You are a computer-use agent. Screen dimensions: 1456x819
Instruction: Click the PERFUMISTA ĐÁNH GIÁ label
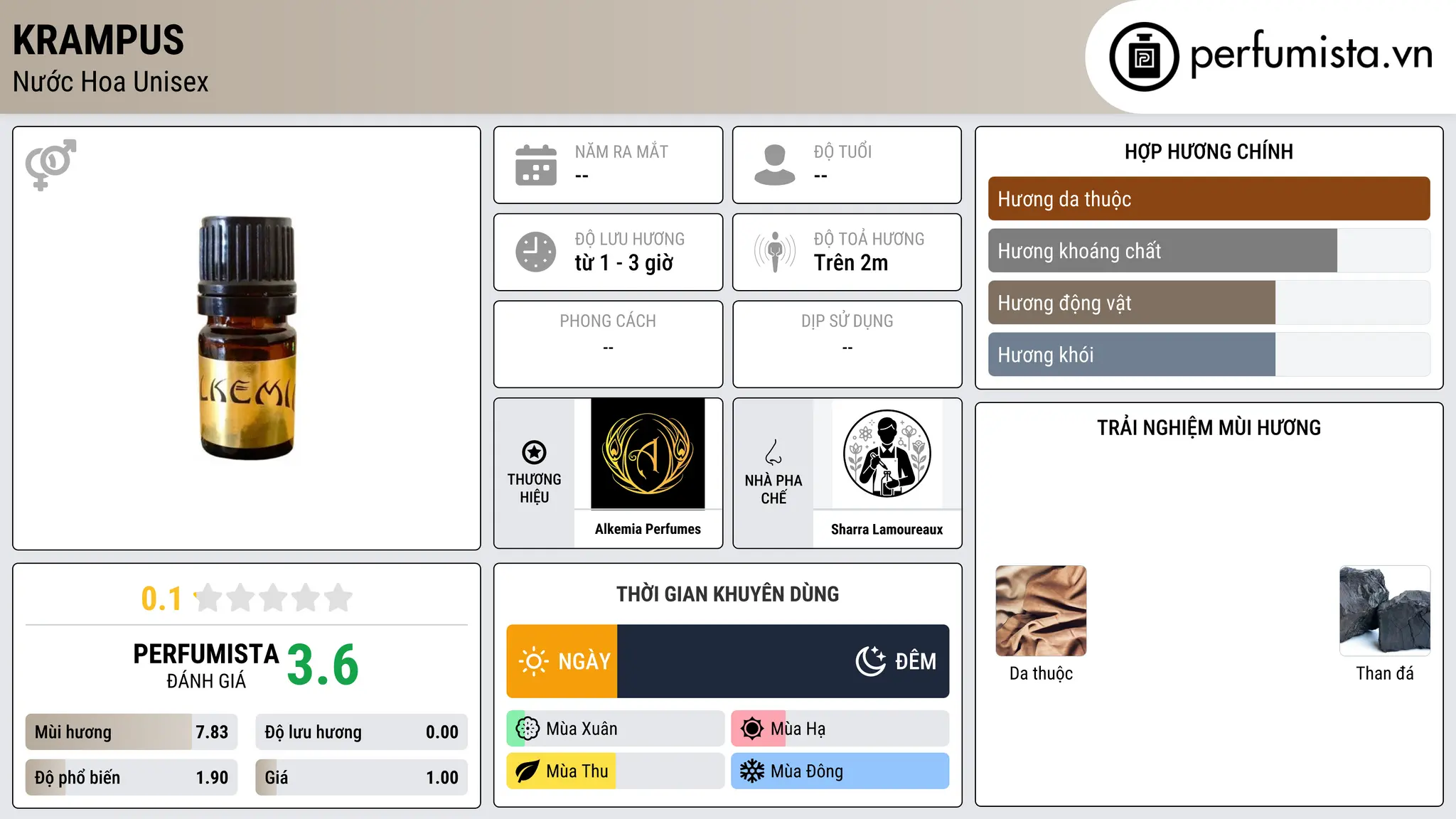[206, 665]
